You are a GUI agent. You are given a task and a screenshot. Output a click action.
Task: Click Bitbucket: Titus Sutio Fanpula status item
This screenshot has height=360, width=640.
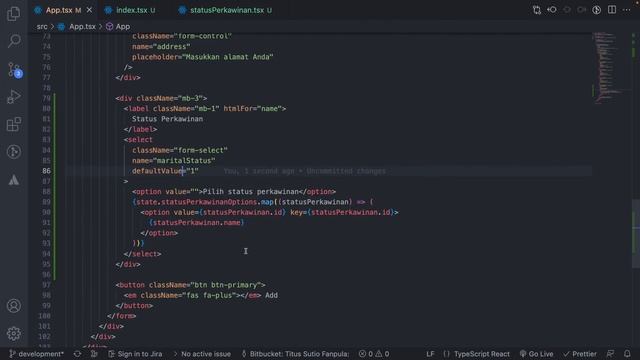pos(295,354)
